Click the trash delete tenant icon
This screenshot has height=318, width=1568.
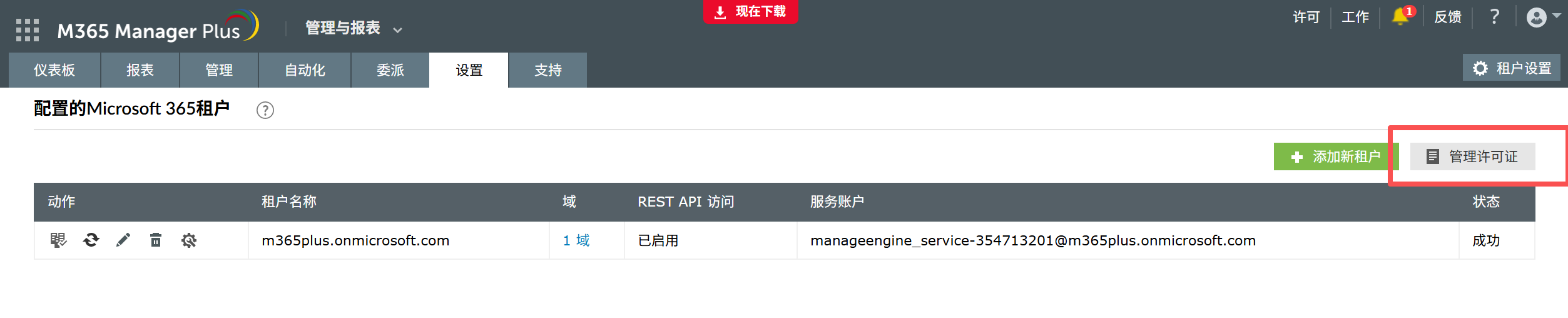click(x=156, y=240)
